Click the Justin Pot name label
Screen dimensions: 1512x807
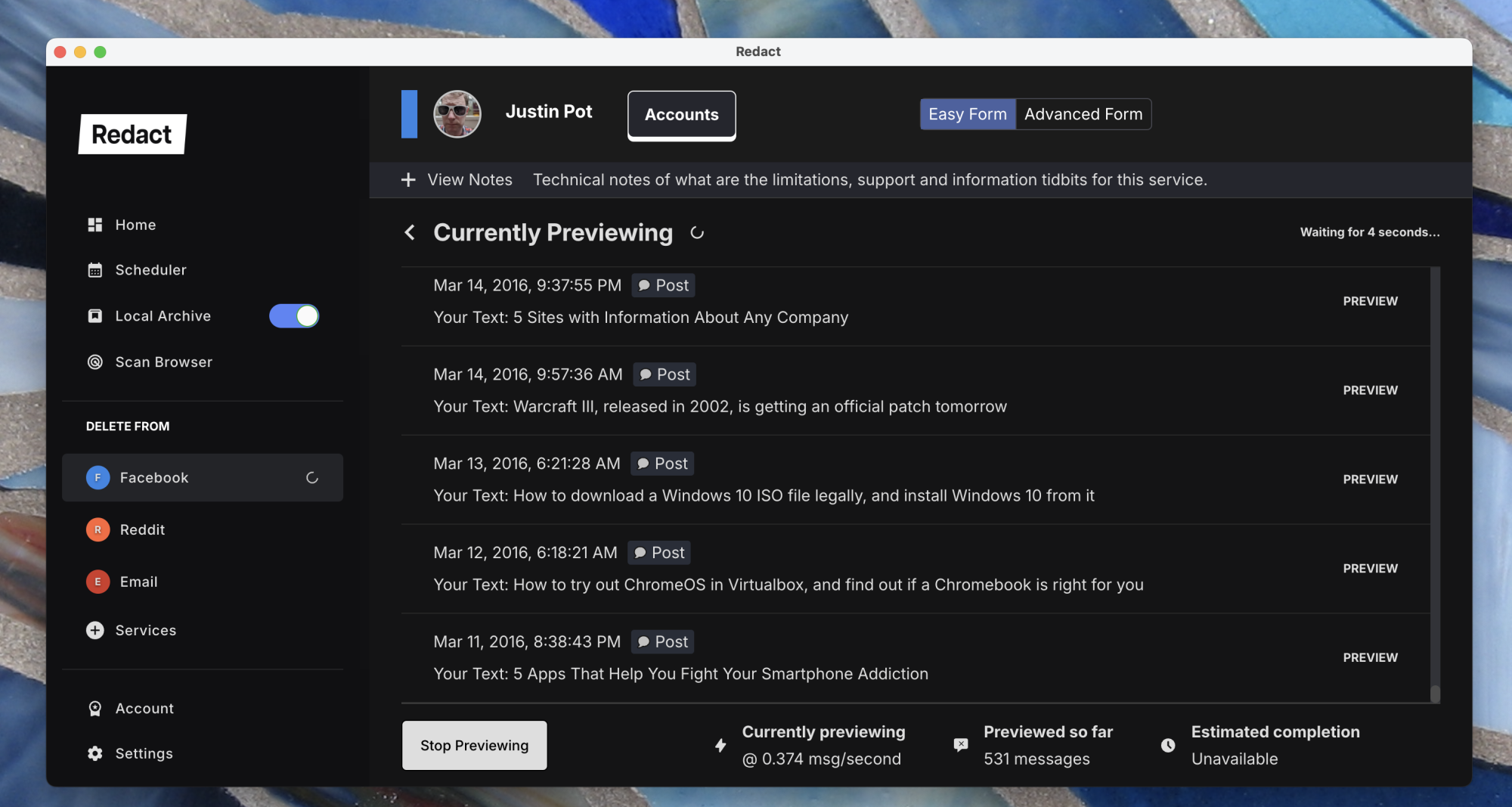click(x=549, y=111)
